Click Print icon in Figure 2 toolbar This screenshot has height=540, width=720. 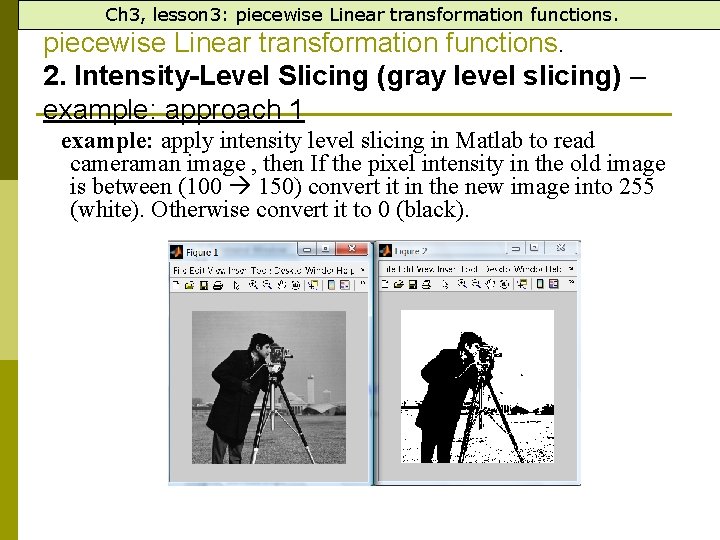click(427, 284)
